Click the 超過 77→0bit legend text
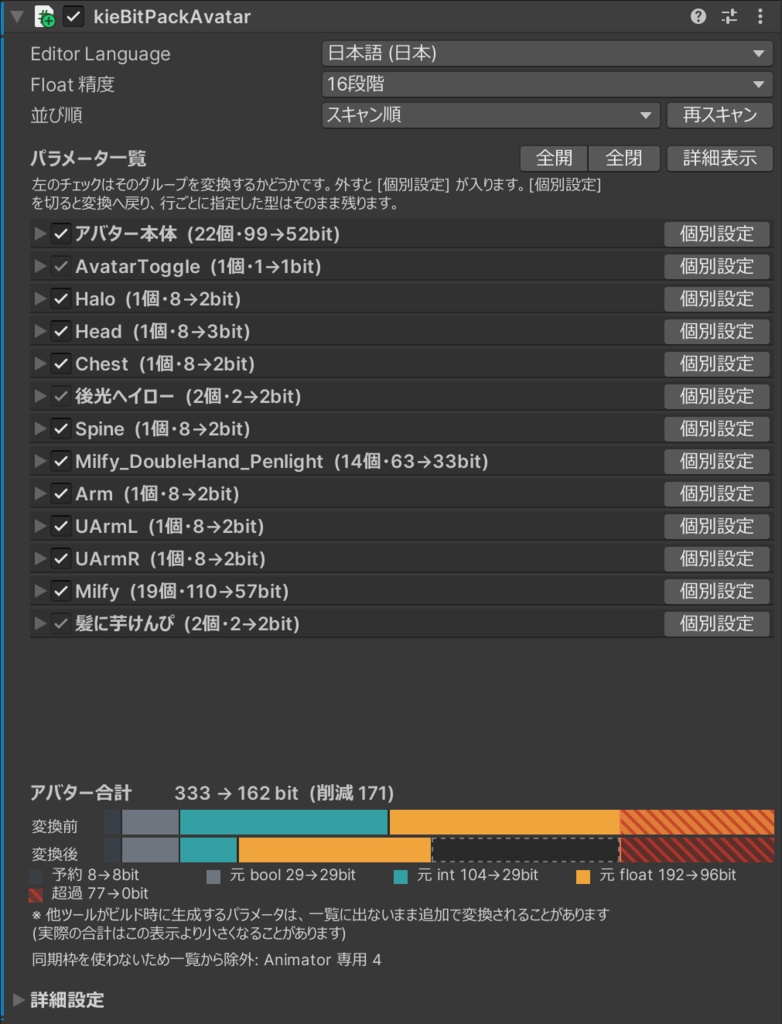Image resolution: width=782 pixels, height=1024 pixels. coord(100,893)
